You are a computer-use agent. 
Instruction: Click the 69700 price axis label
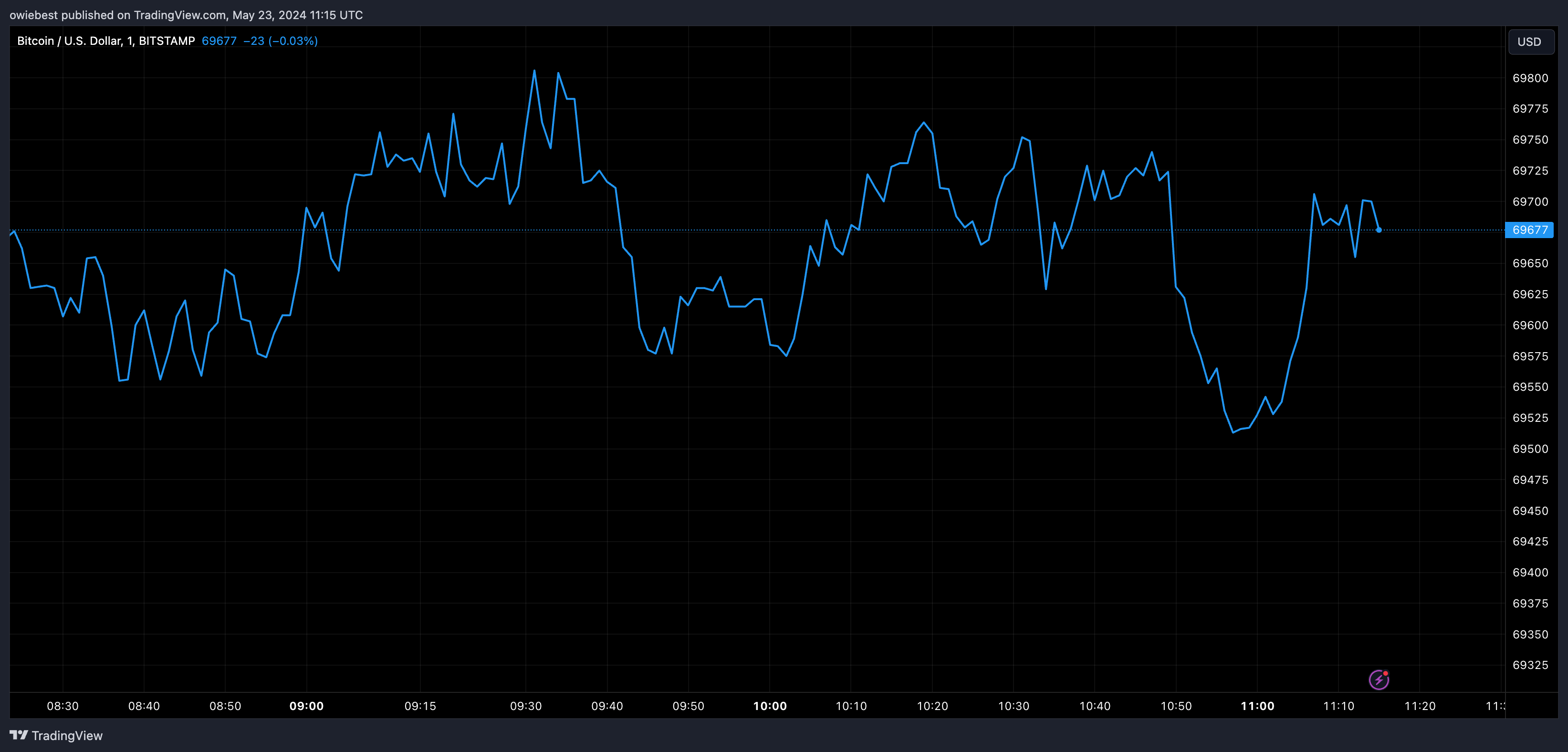click(1530, 201)
